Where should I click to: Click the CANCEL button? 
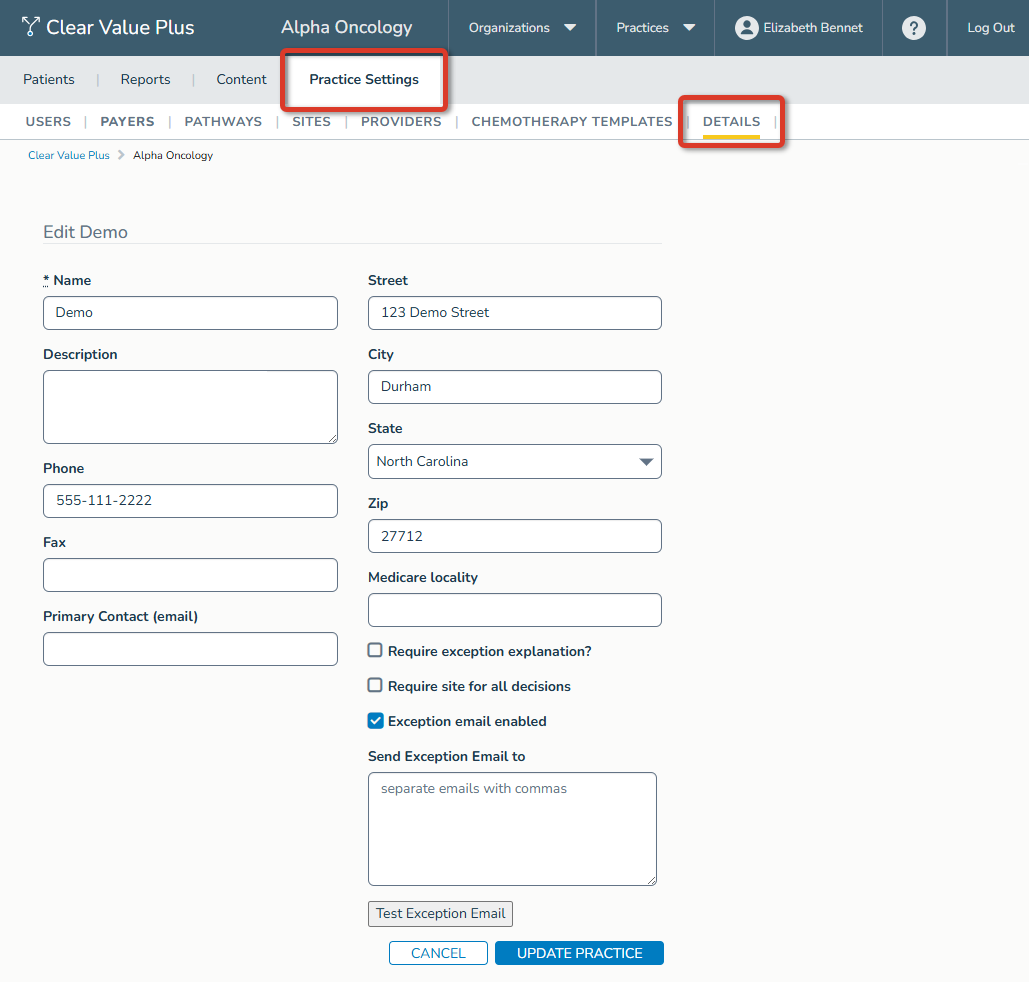438,953
